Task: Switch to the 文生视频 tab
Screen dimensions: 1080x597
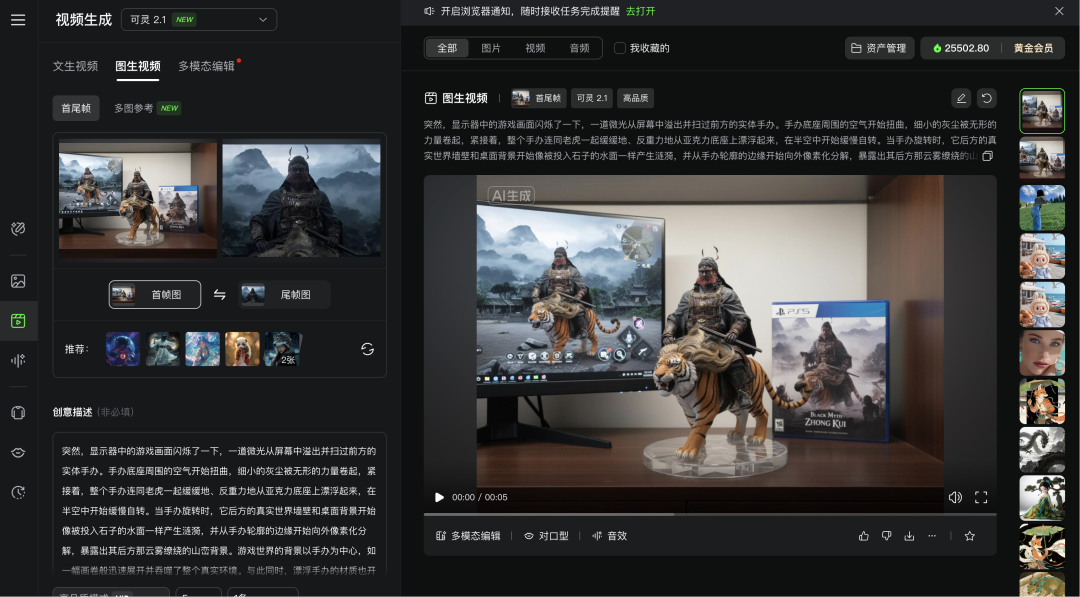Action: [x=75, y=66]
